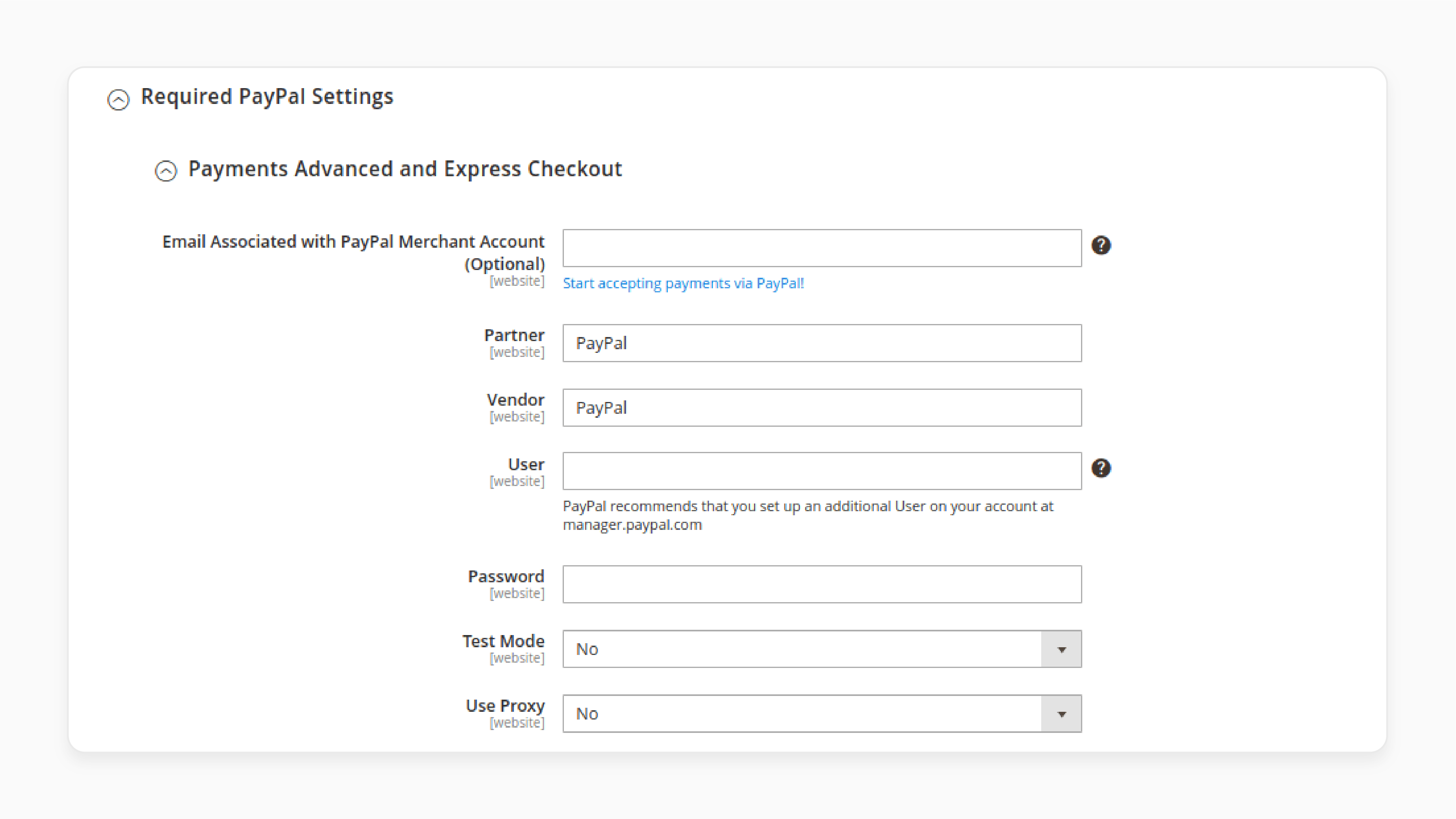
Task: Click the manager.paypal.com recommendation note
Action: tap(808, 515)
